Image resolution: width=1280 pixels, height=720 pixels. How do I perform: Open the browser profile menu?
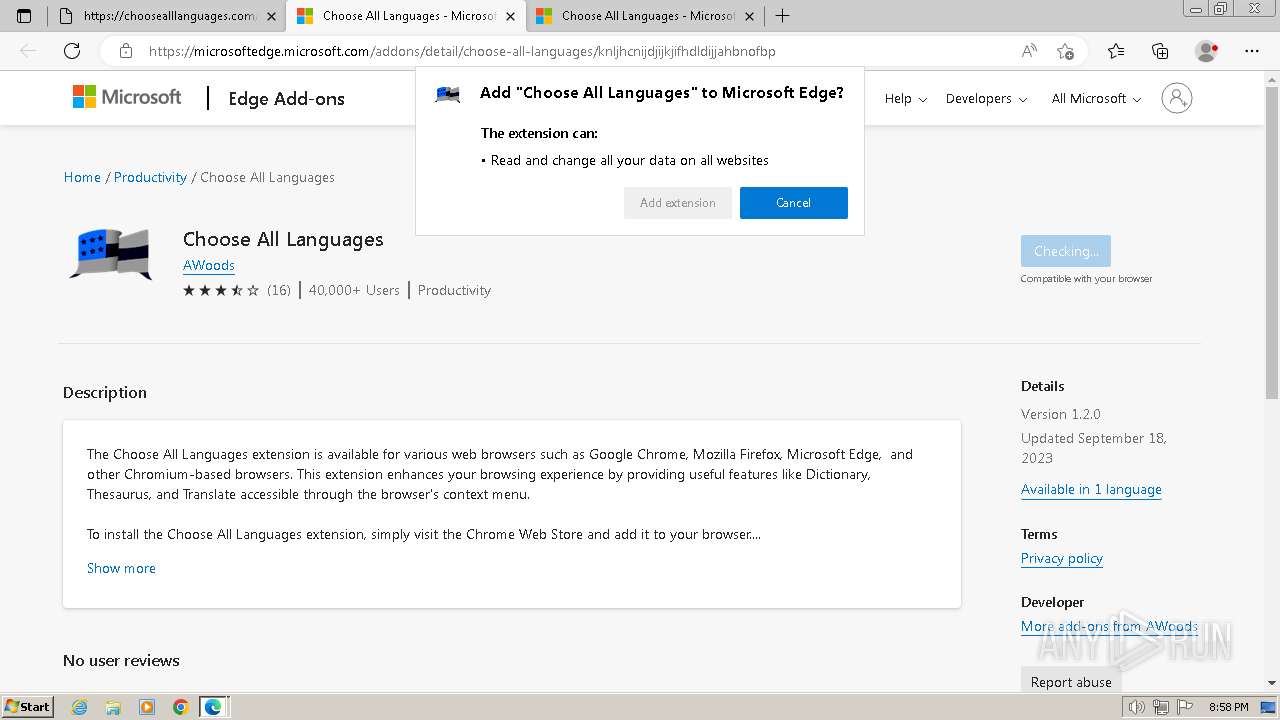click(x=1207, y=51)
